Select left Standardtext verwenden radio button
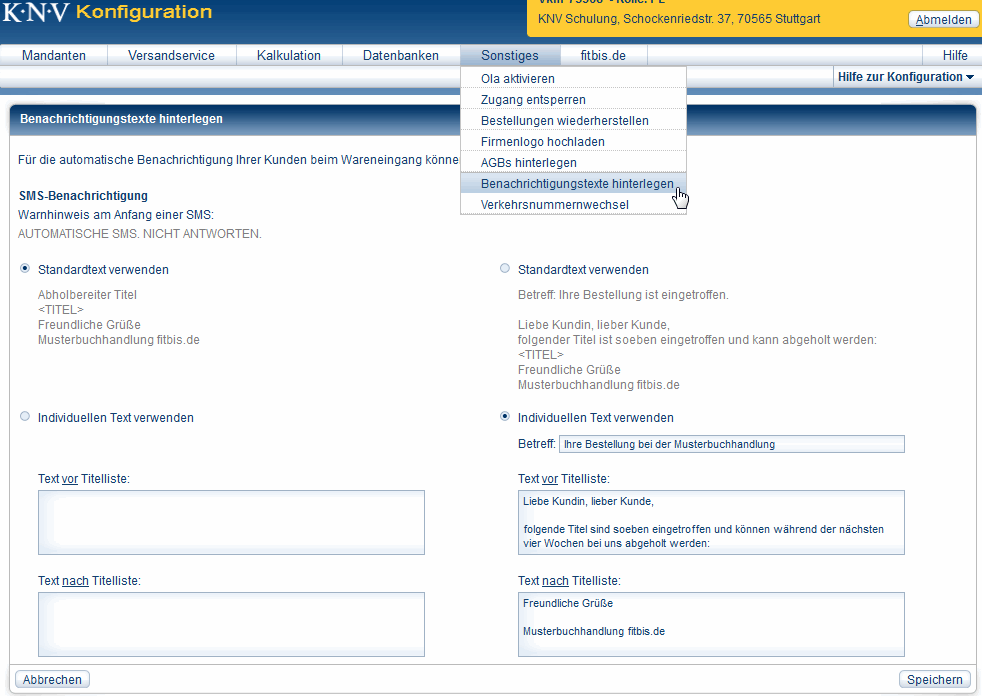The image size is (982, 696). click(x=25, y=269)
